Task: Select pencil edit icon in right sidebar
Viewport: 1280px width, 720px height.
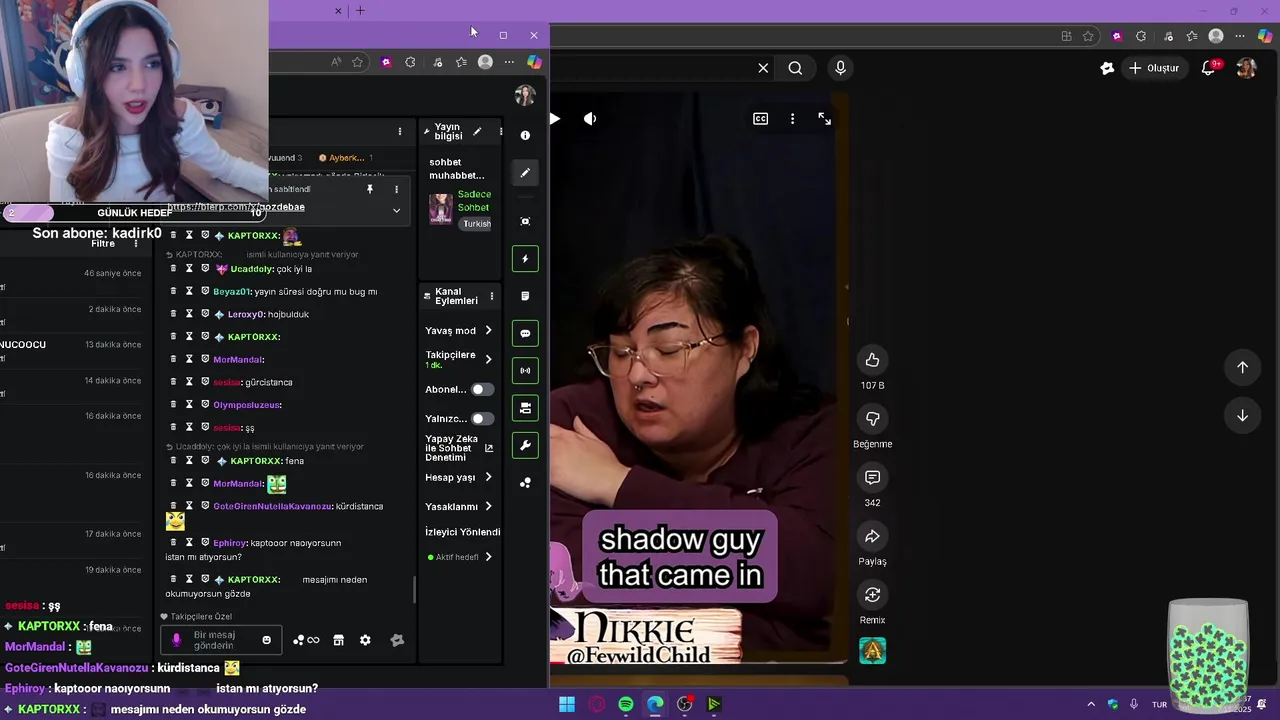Action: (525, 173)
